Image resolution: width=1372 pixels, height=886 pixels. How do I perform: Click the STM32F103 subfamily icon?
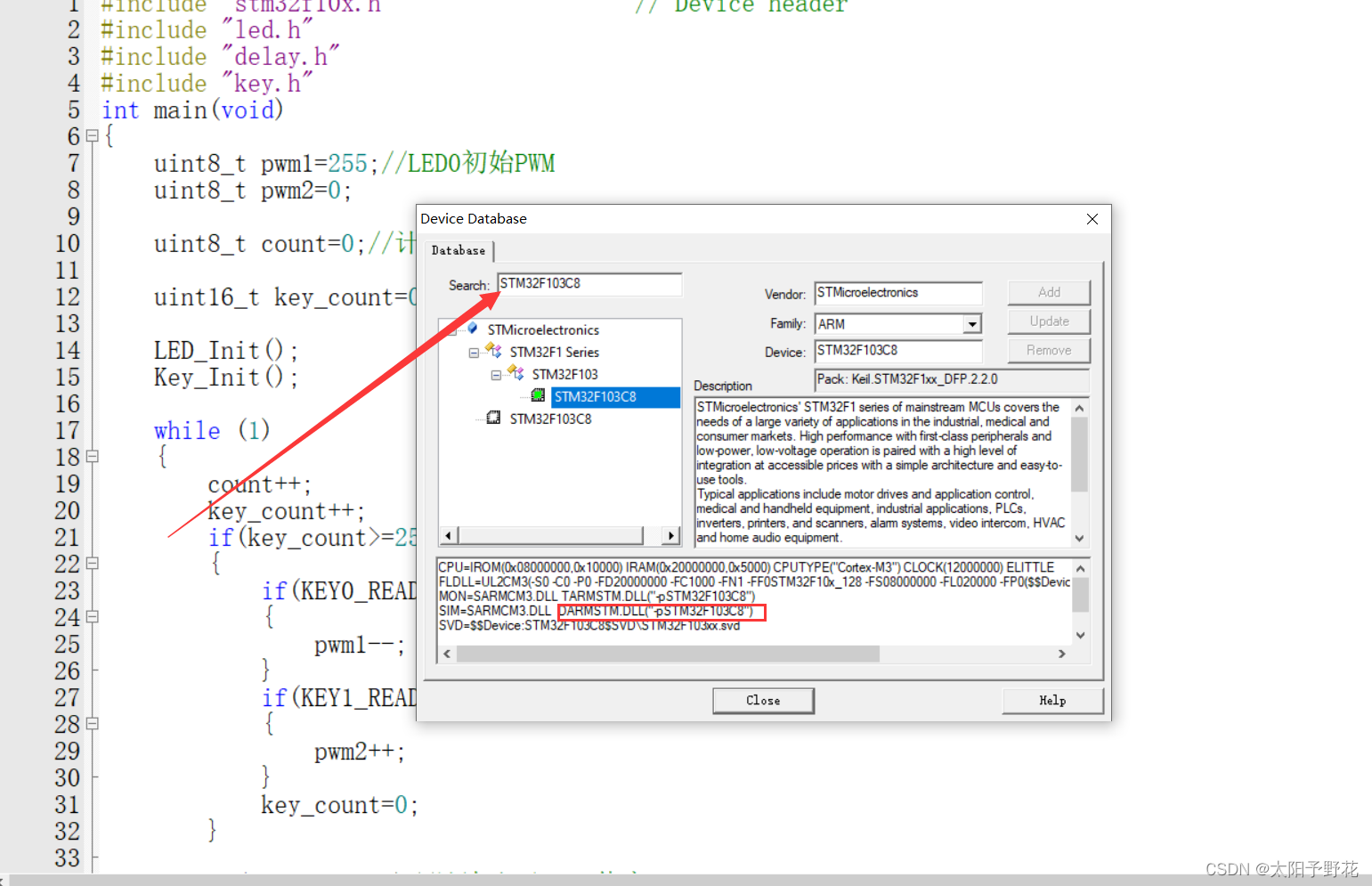(516, 373)
